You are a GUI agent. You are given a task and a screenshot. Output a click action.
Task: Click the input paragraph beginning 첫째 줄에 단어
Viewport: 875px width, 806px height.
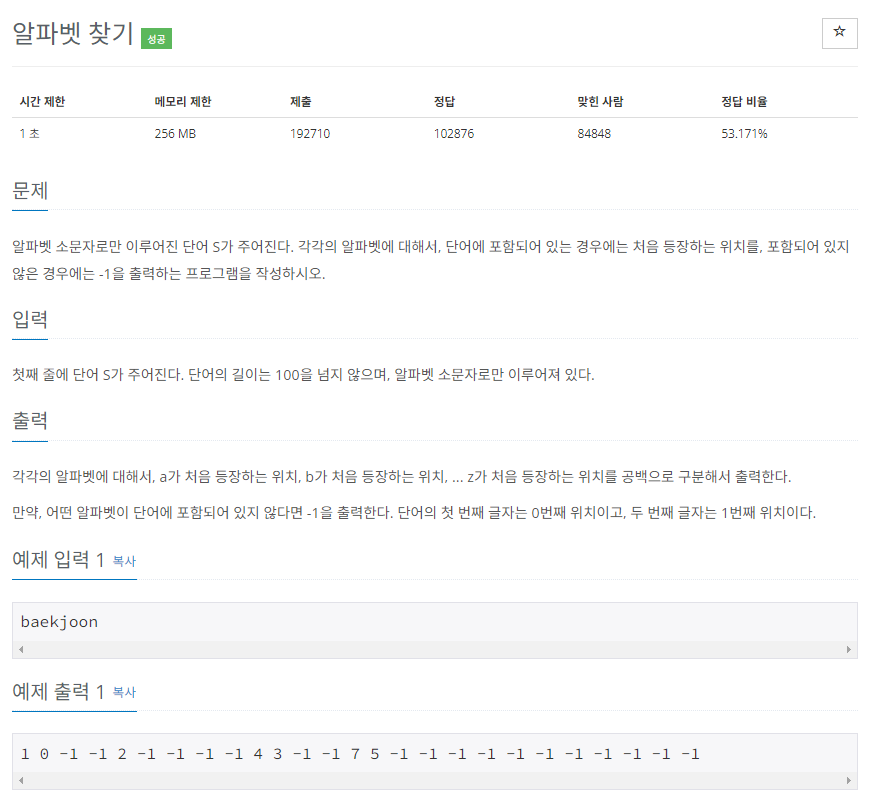[304, 375]
